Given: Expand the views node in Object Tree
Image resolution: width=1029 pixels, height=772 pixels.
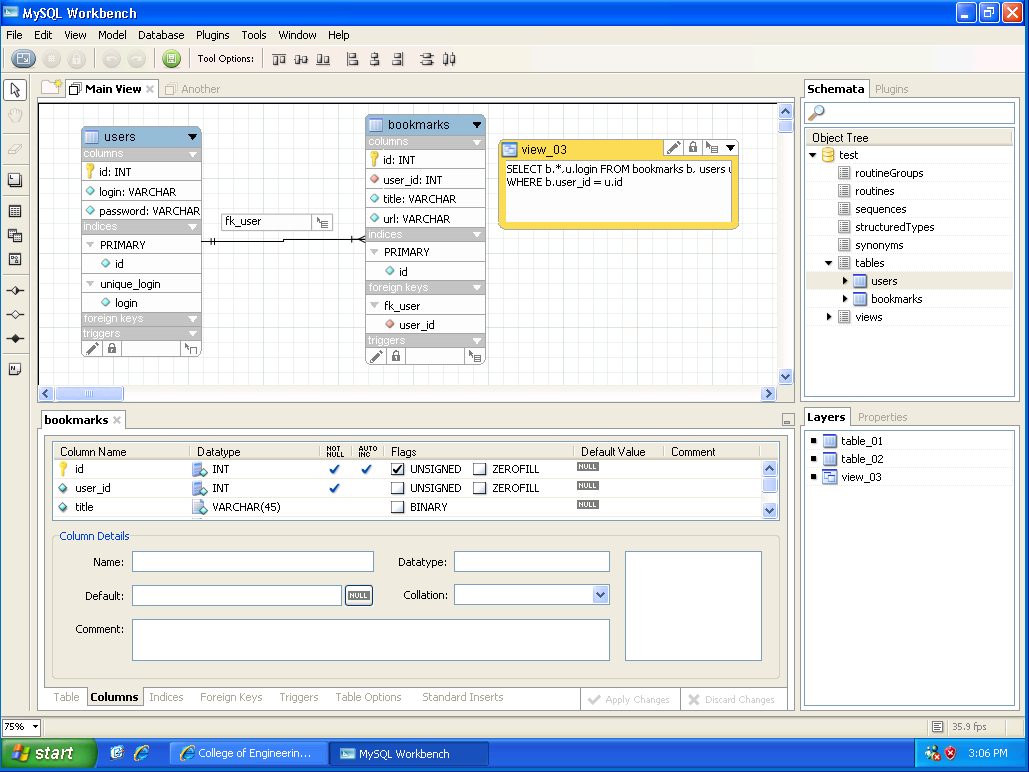Looking at the screenshot, I should [829, 317].
